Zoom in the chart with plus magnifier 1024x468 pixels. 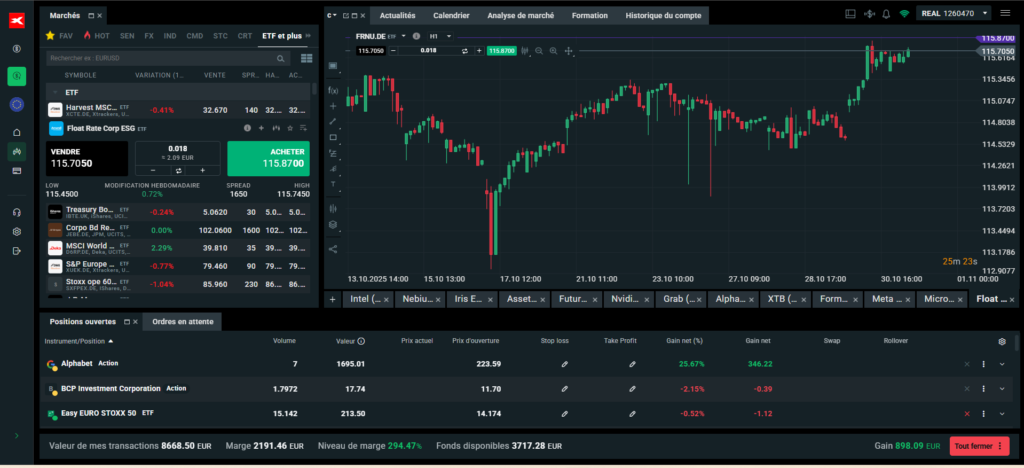coord(553,51)
